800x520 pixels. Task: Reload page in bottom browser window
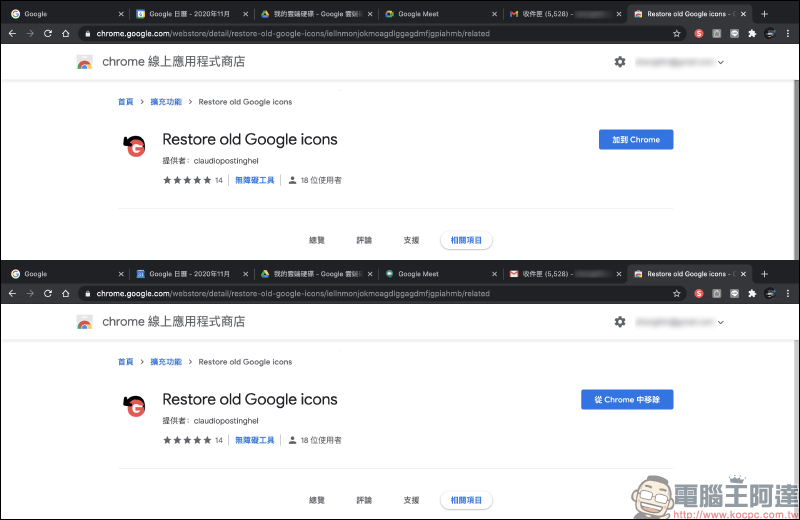(48, 293)
